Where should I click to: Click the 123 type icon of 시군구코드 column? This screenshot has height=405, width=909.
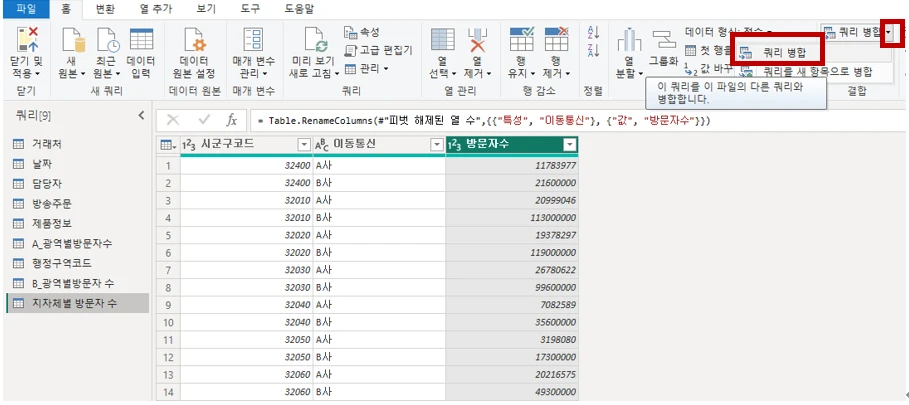click(189, 145)
